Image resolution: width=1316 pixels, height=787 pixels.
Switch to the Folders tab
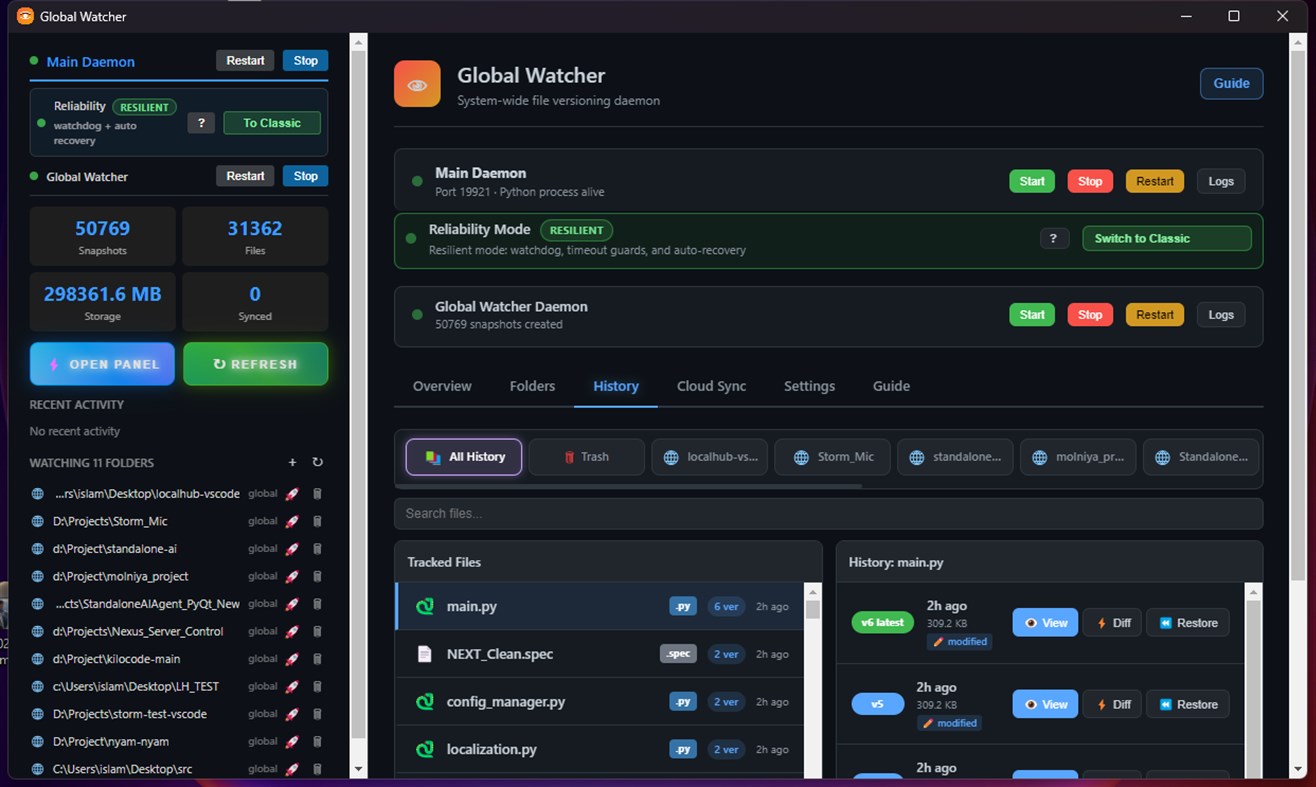[x=532, y=386]
